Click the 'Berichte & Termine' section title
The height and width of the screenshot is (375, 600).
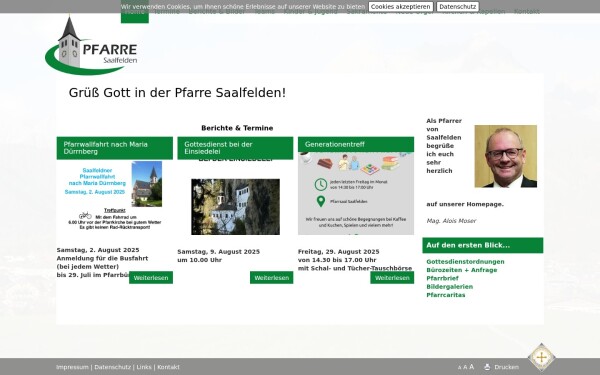237,128
